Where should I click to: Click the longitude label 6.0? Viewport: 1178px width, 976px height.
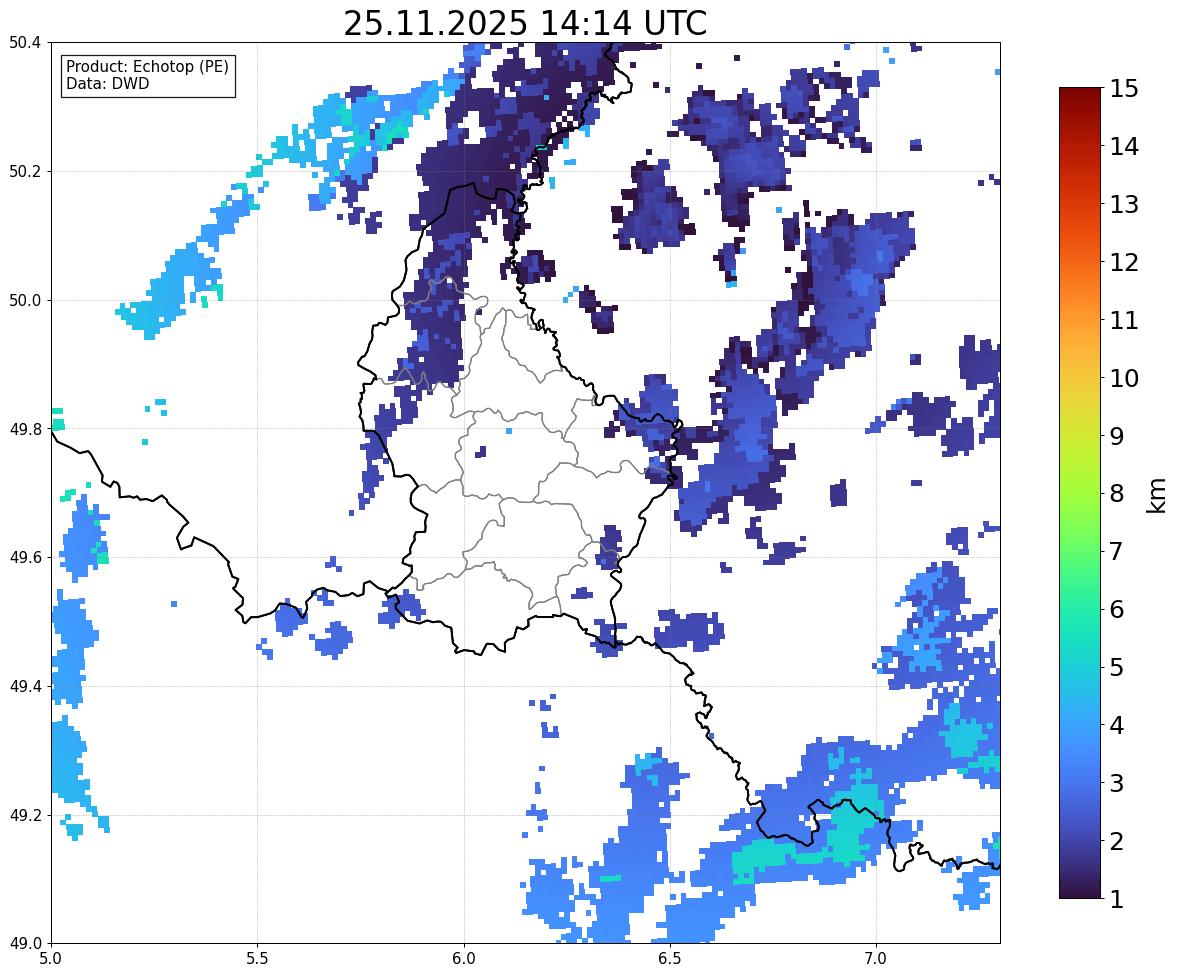click(x=464, y=959)
